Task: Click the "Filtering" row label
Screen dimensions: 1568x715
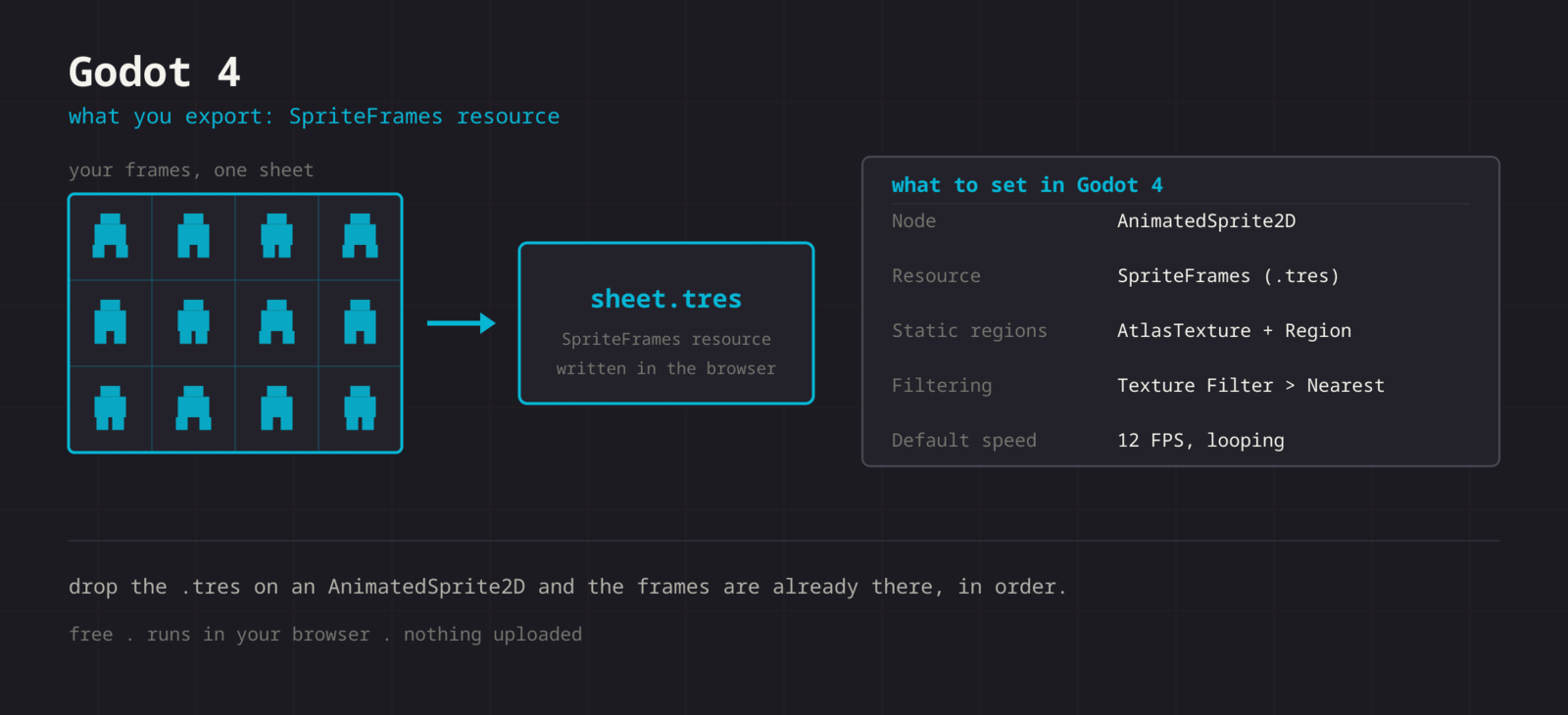Action: pos(942,386)
